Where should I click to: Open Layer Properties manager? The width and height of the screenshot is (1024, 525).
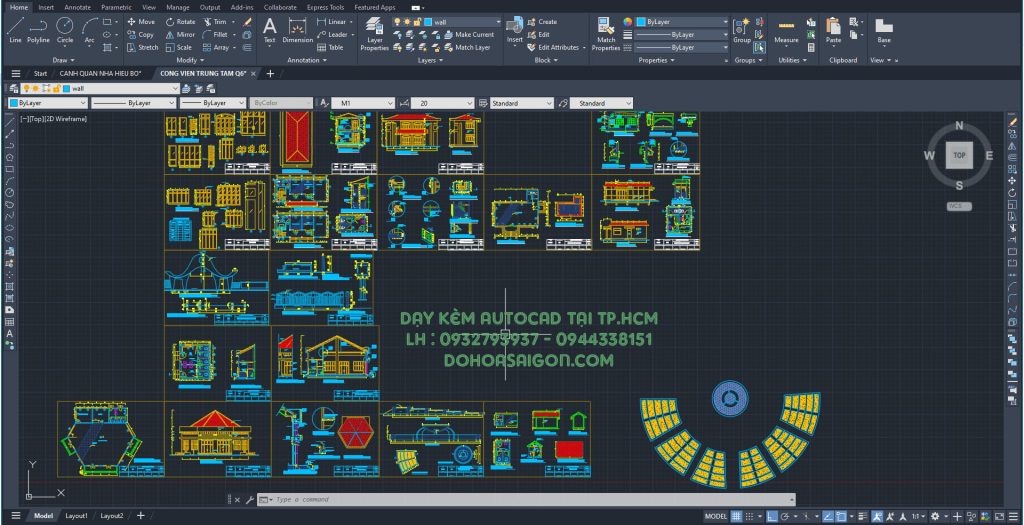[375, 35]
